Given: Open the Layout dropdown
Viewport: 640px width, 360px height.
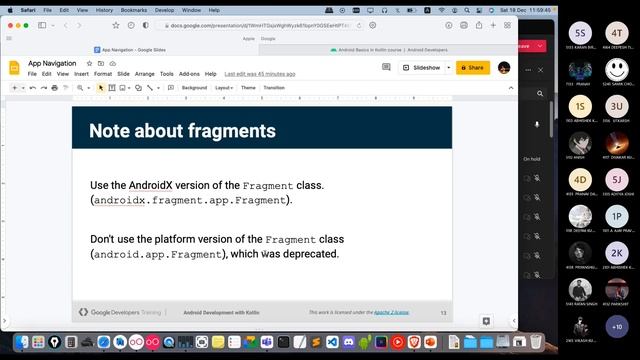Looking at the screenshot, I should [224, 88].
